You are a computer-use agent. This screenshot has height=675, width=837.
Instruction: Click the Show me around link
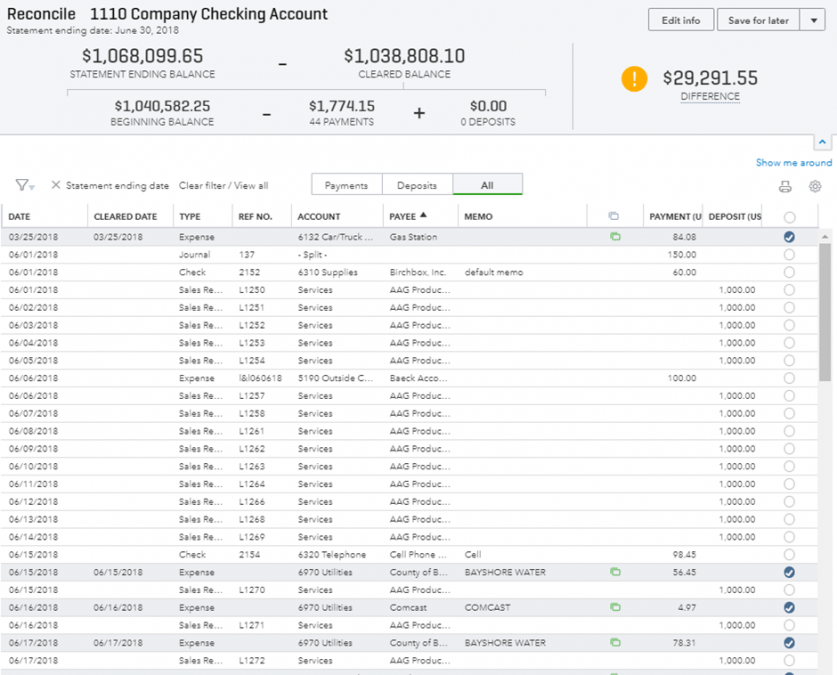click(793, 162)
